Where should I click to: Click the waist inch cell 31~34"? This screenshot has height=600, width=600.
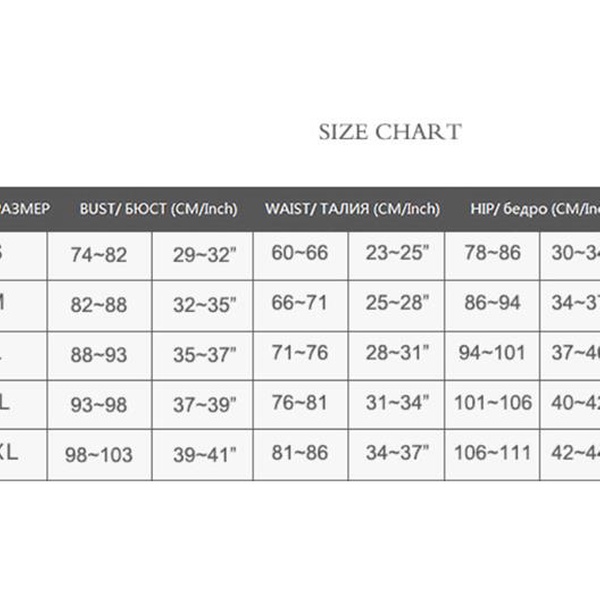(397, 402)
